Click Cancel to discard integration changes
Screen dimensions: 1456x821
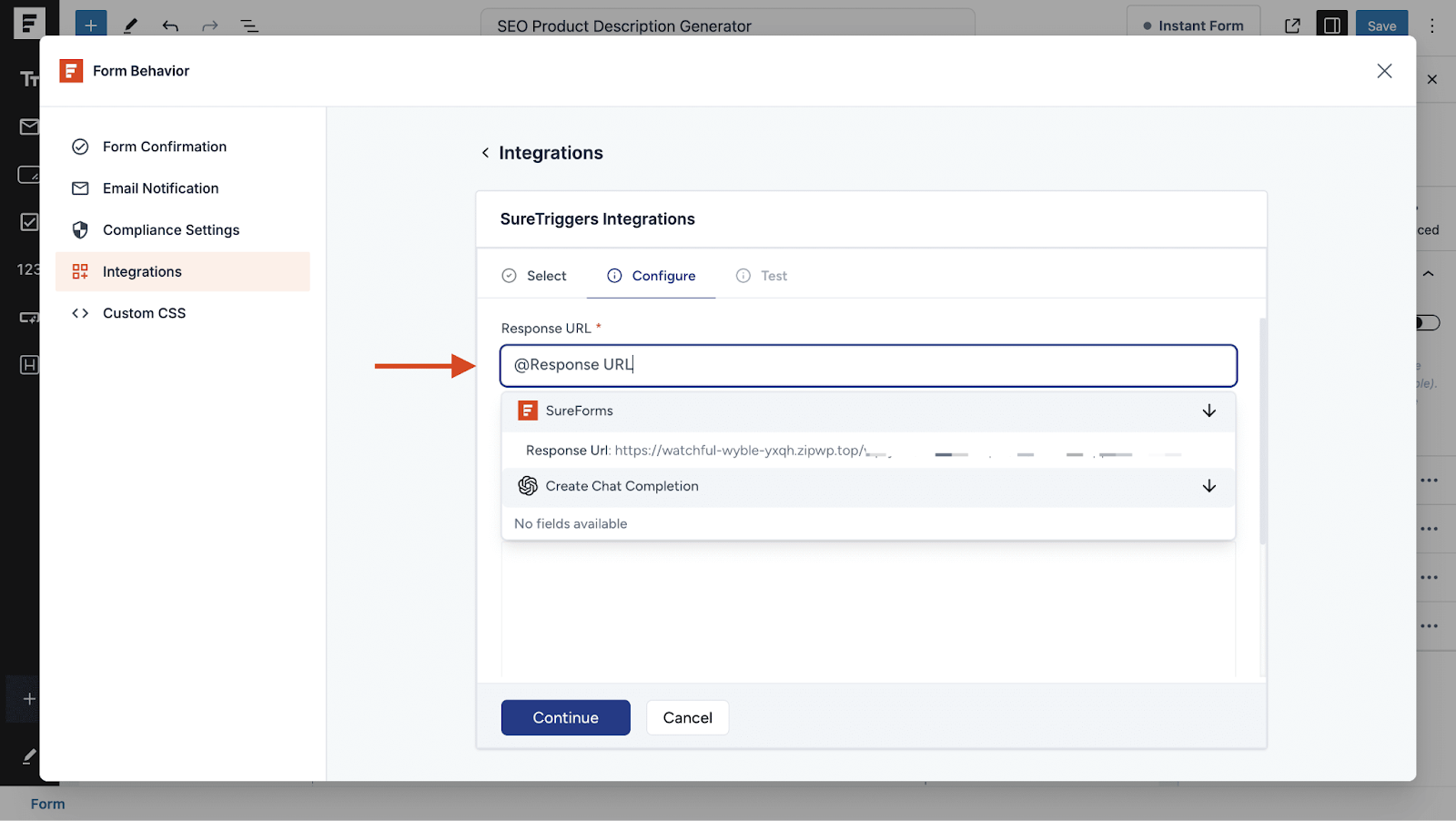click(687, 717)
